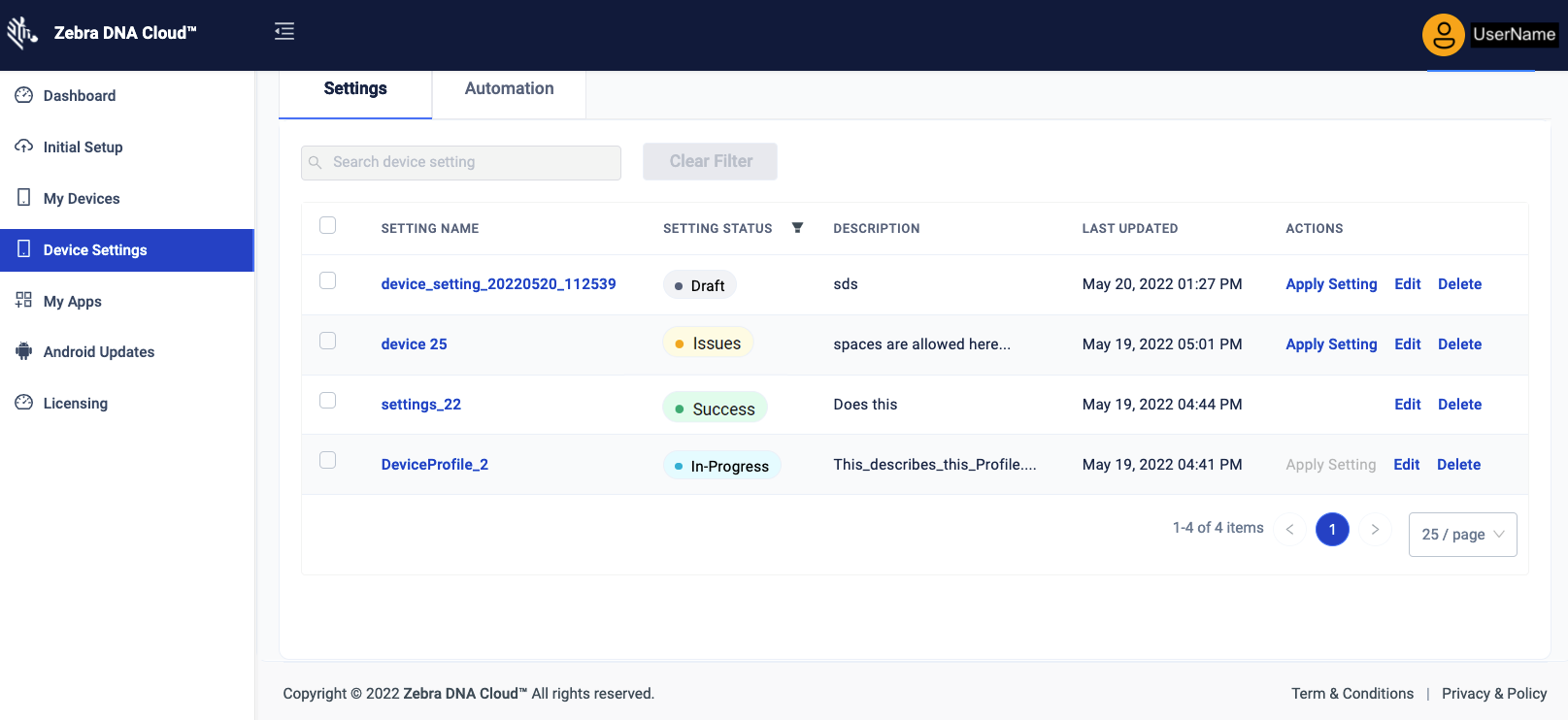Click the Android Updates robot icon
This screenshot has width=1568, height=720.
click(24, 351)
